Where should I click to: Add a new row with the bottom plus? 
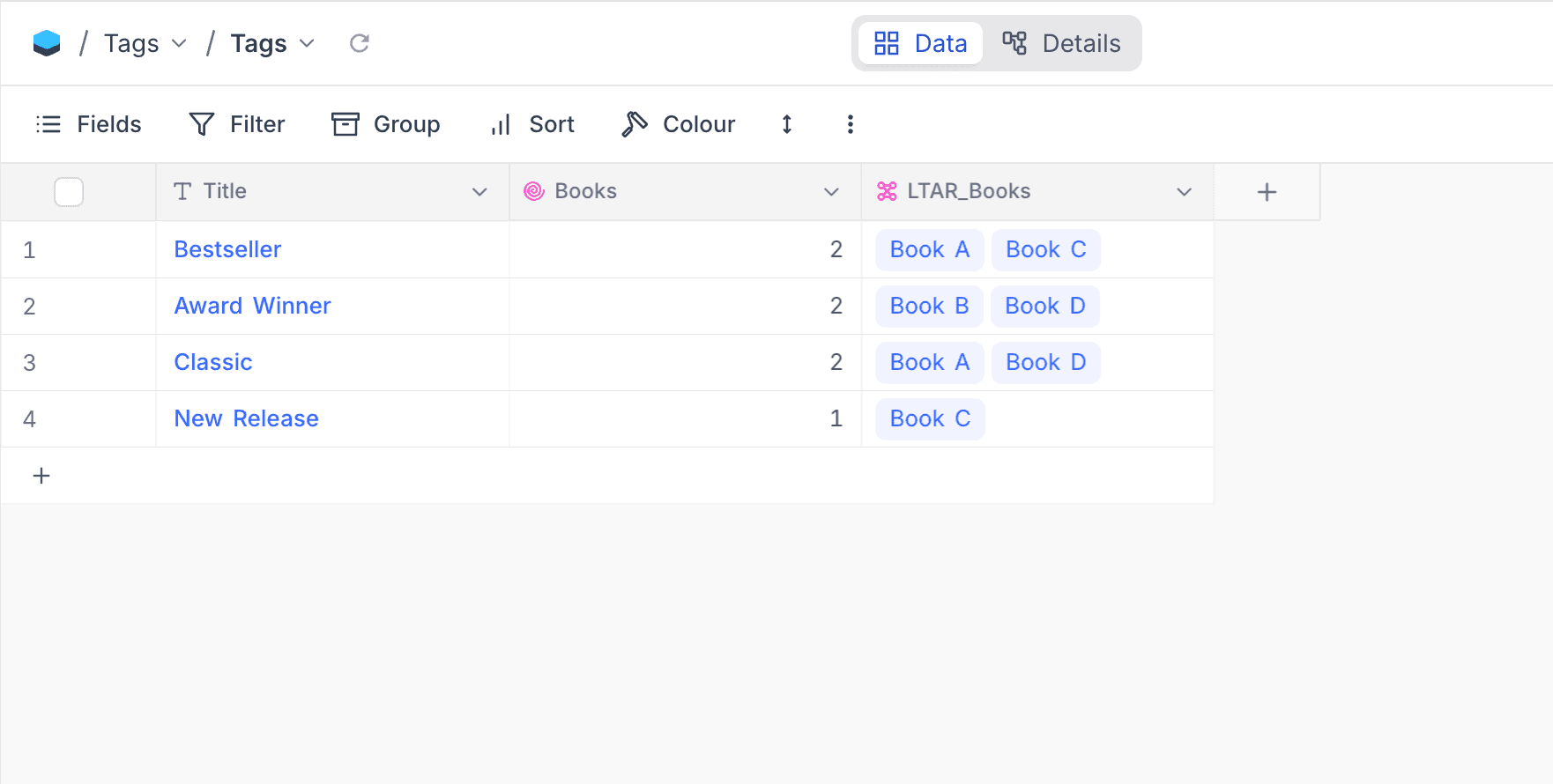pyautogui.click(x=41, y=476)
